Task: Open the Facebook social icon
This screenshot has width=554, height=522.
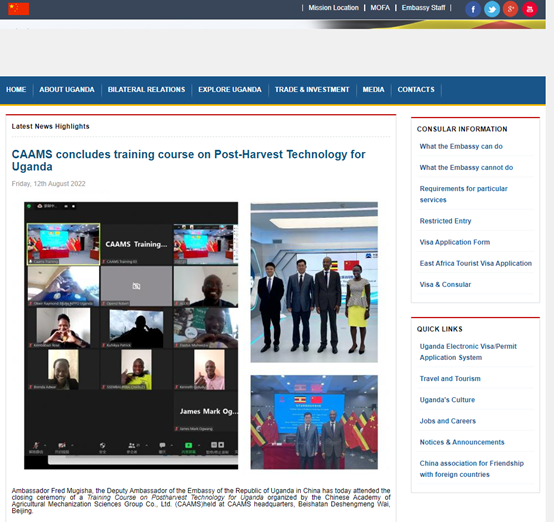Action: point(473,9)
